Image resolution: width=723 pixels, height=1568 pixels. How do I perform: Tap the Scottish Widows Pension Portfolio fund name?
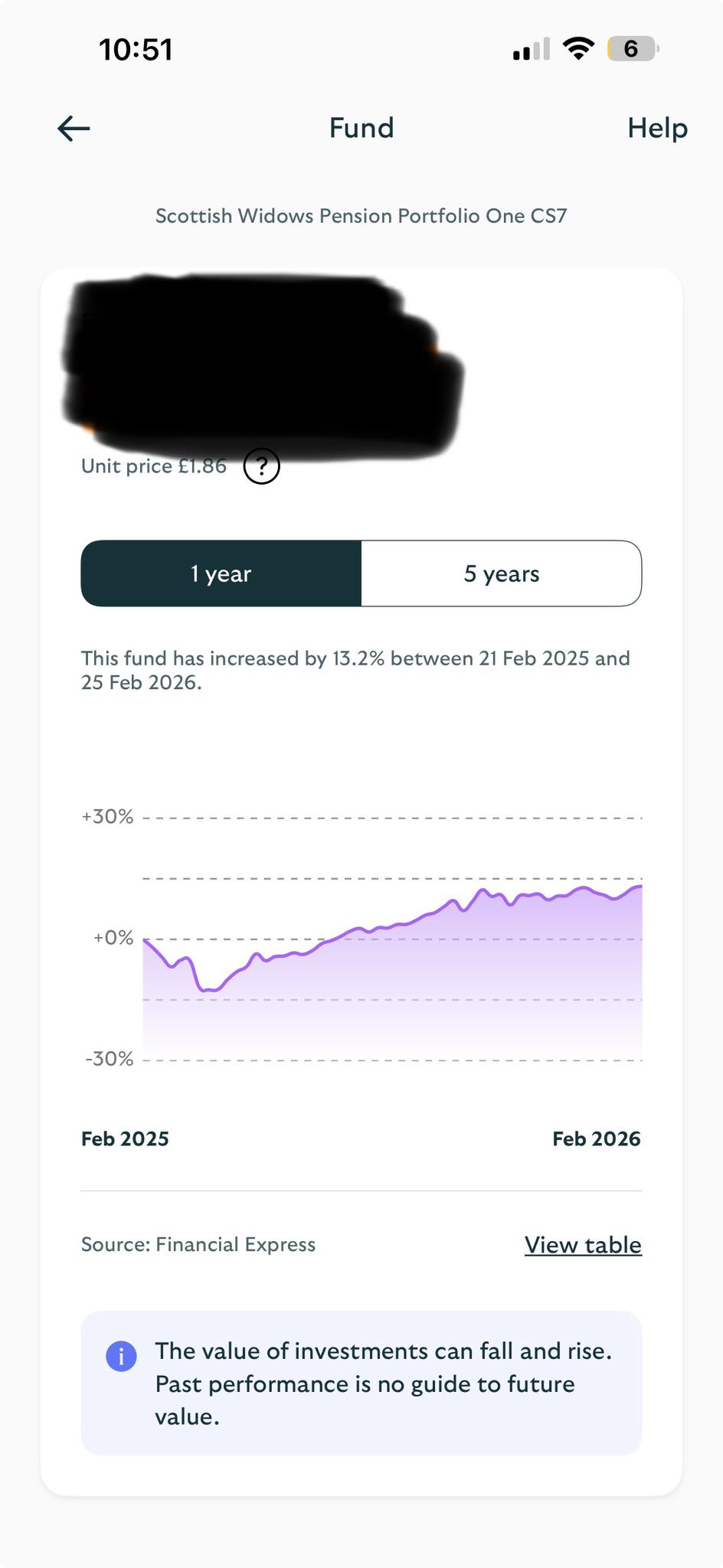[361, 216]
